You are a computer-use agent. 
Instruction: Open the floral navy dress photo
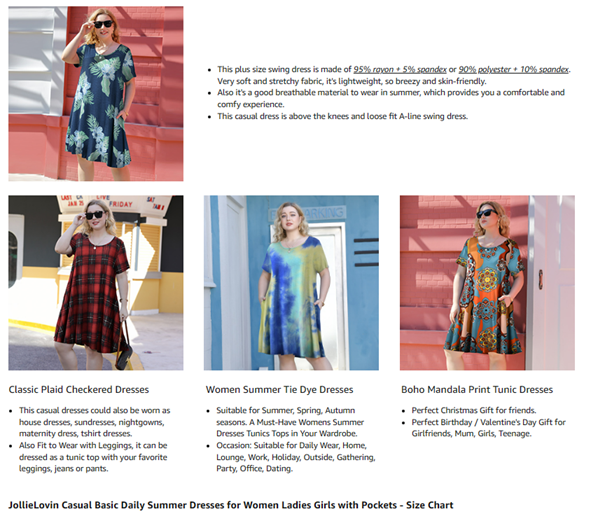click(96, 93)
